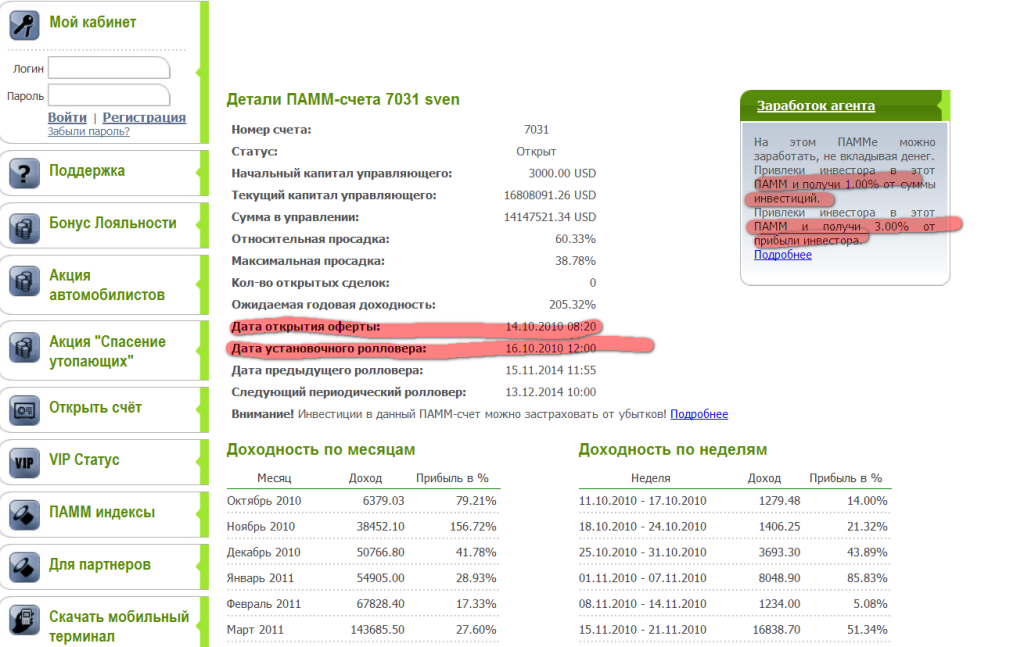
Task: Click the date 13.12.2014 10:00
Action: (551, 392)
